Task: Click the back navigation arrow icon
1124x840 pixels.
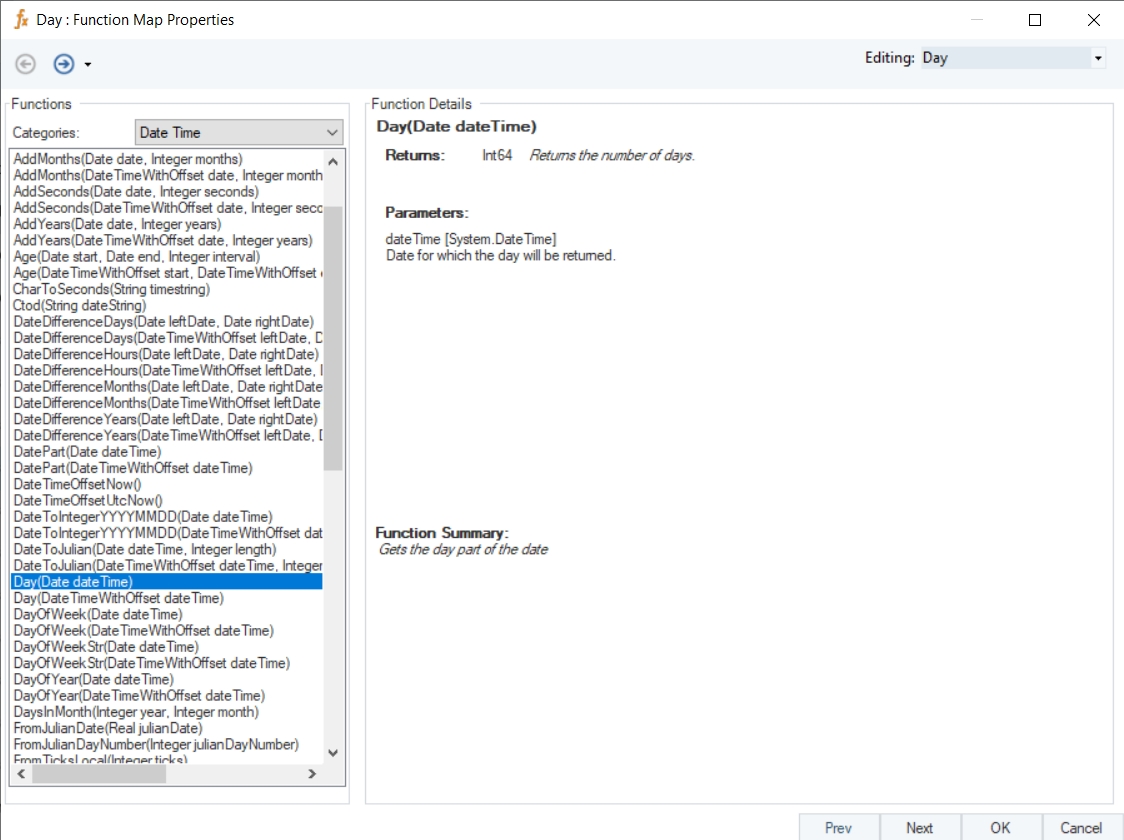Action: pyautogui.click(x=26, y=64)
